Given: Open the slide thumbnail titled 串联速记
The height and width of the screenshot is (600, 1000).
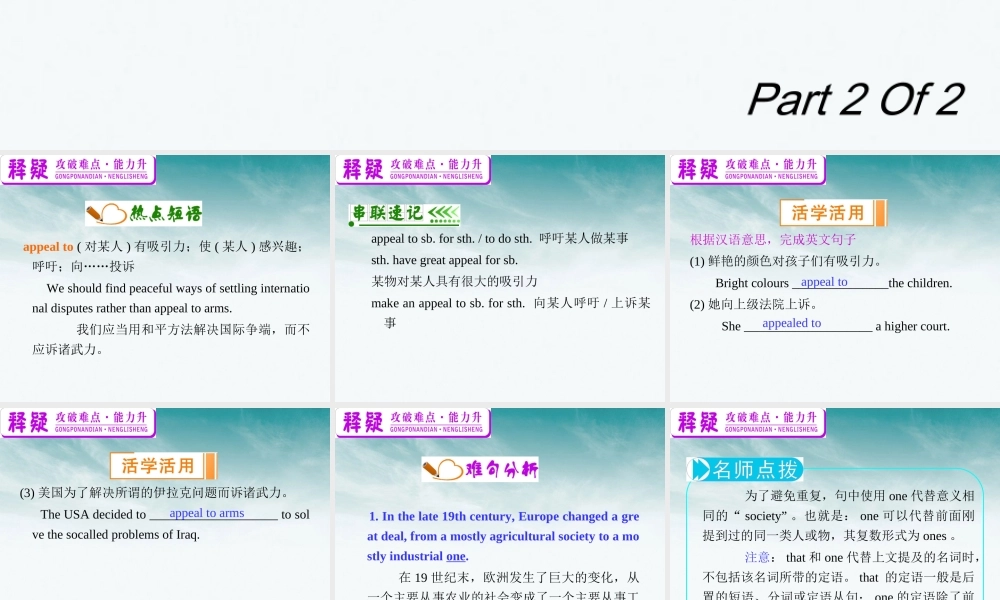Looking at the screenshot, I should [x=500, y=278].
